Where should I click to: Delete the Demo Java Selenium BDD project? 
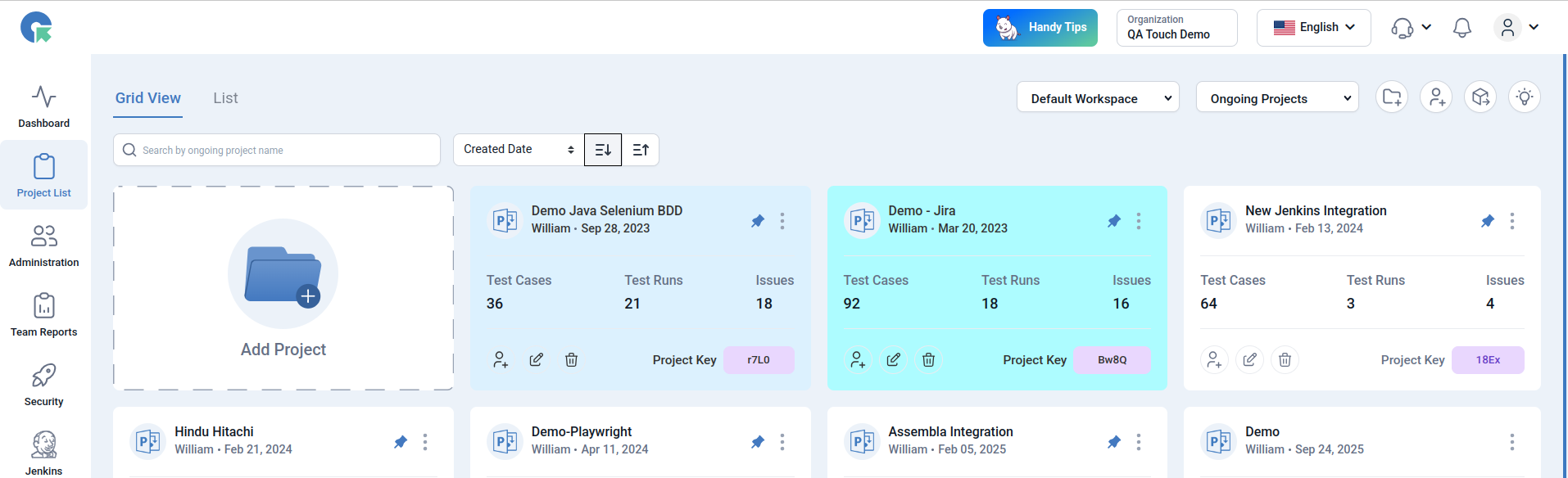click(571, 360)
